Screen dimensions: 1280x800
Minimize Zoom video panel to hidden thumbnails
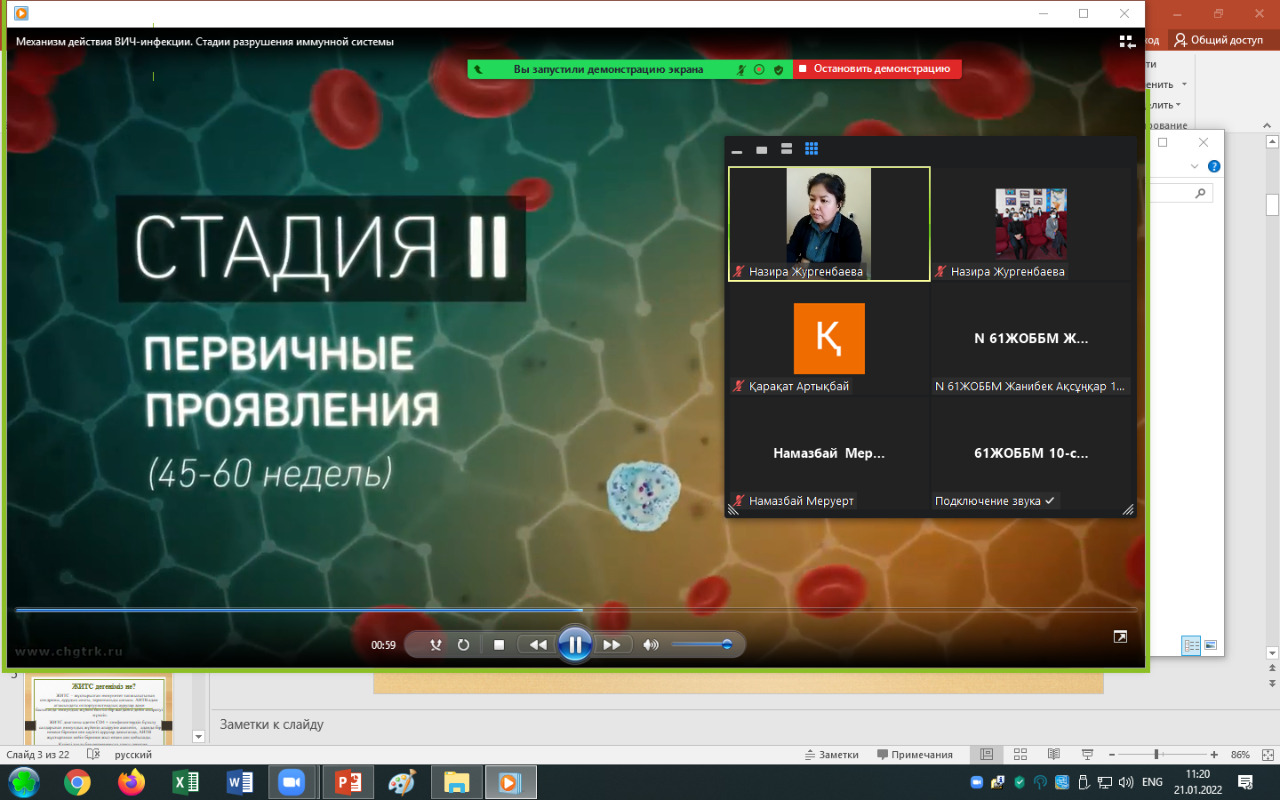click(737, 150)
